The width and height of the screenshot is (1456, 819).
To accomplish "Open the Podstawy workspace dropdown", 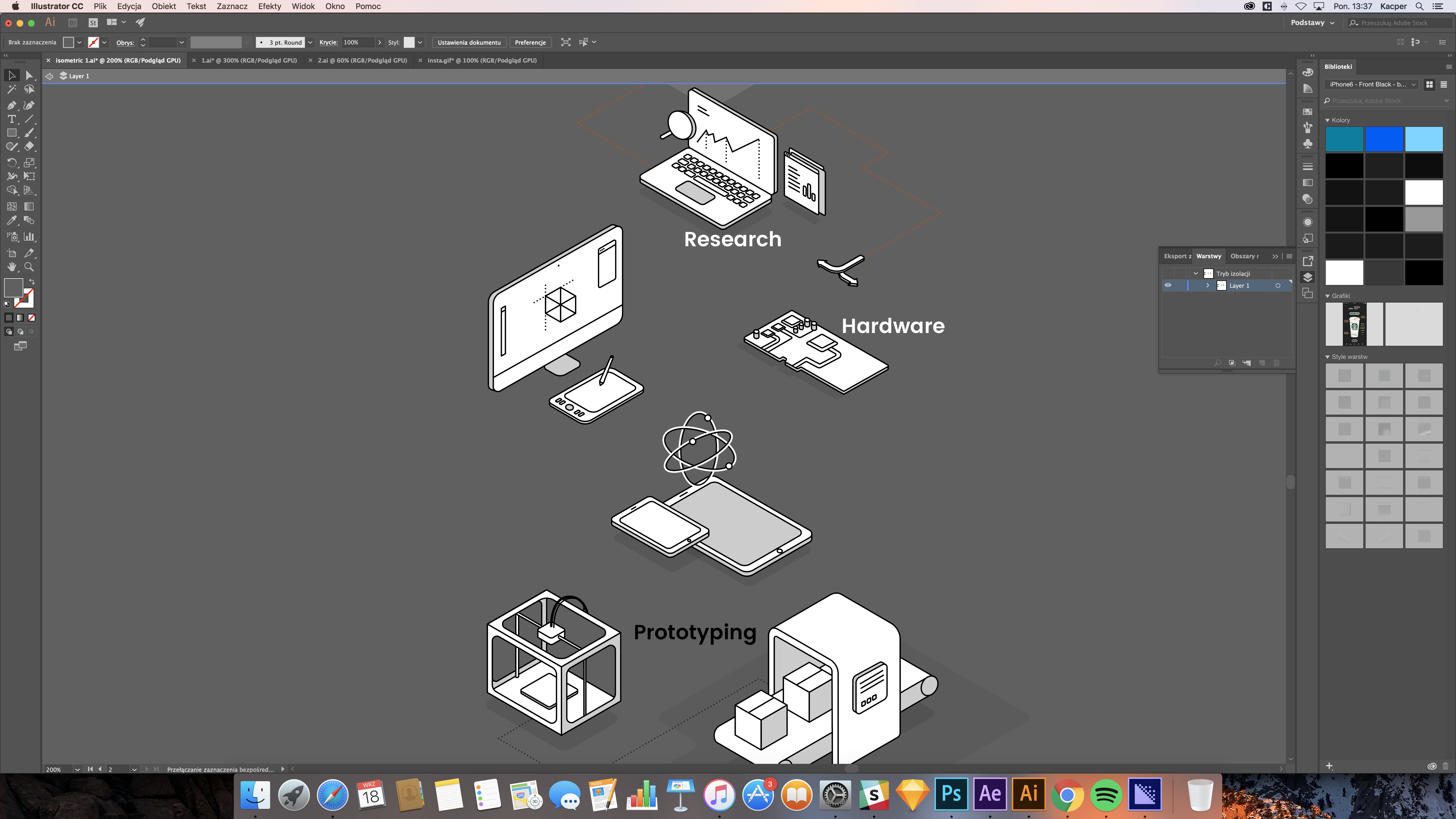I will point(1312,23).
